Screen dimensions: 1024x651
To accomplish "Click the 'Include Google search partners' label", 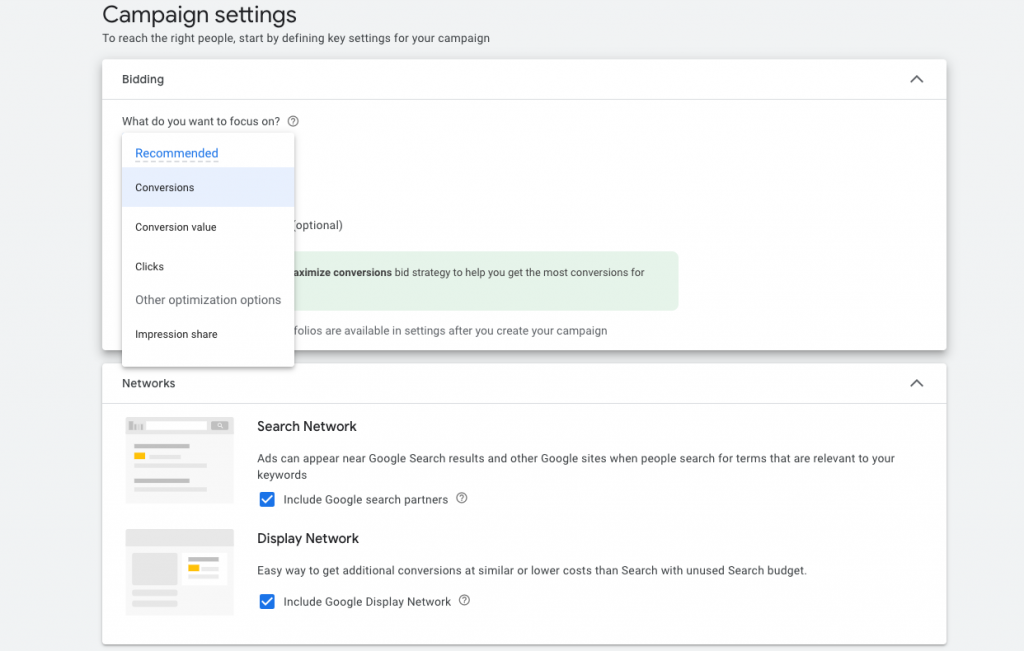I will point(366,500).
